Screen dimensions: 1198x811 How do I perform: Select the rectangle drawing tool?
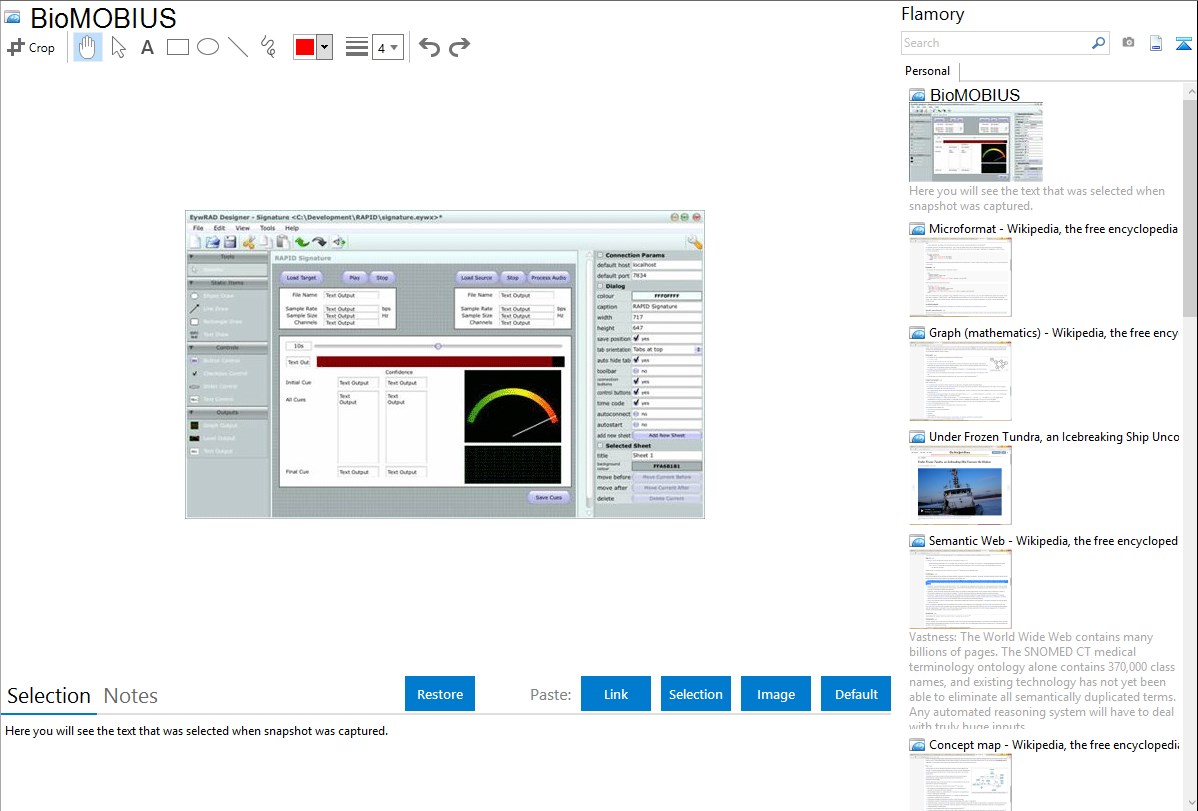pos(177,47)
